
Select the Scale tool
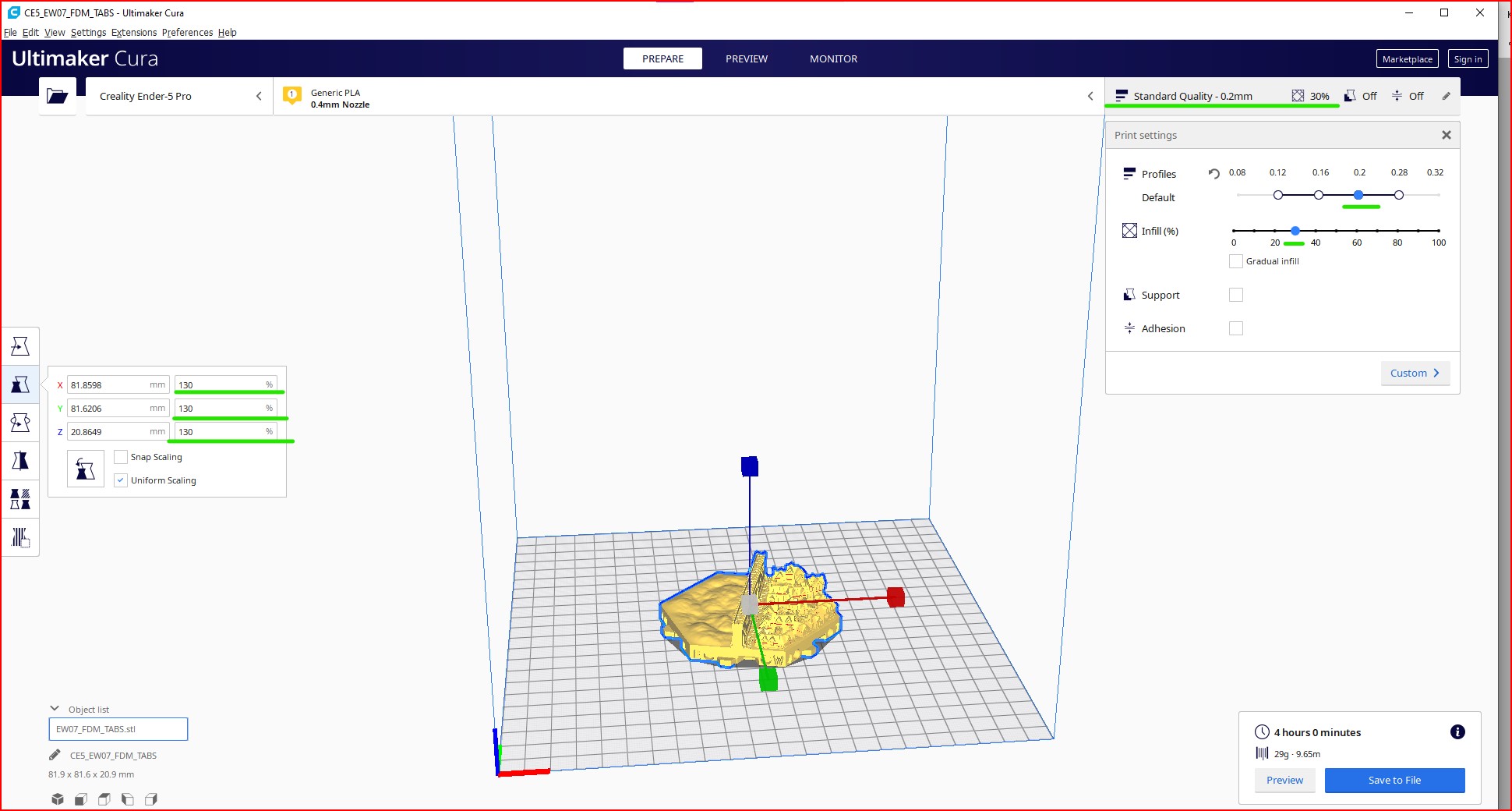(x=20, y=384)
